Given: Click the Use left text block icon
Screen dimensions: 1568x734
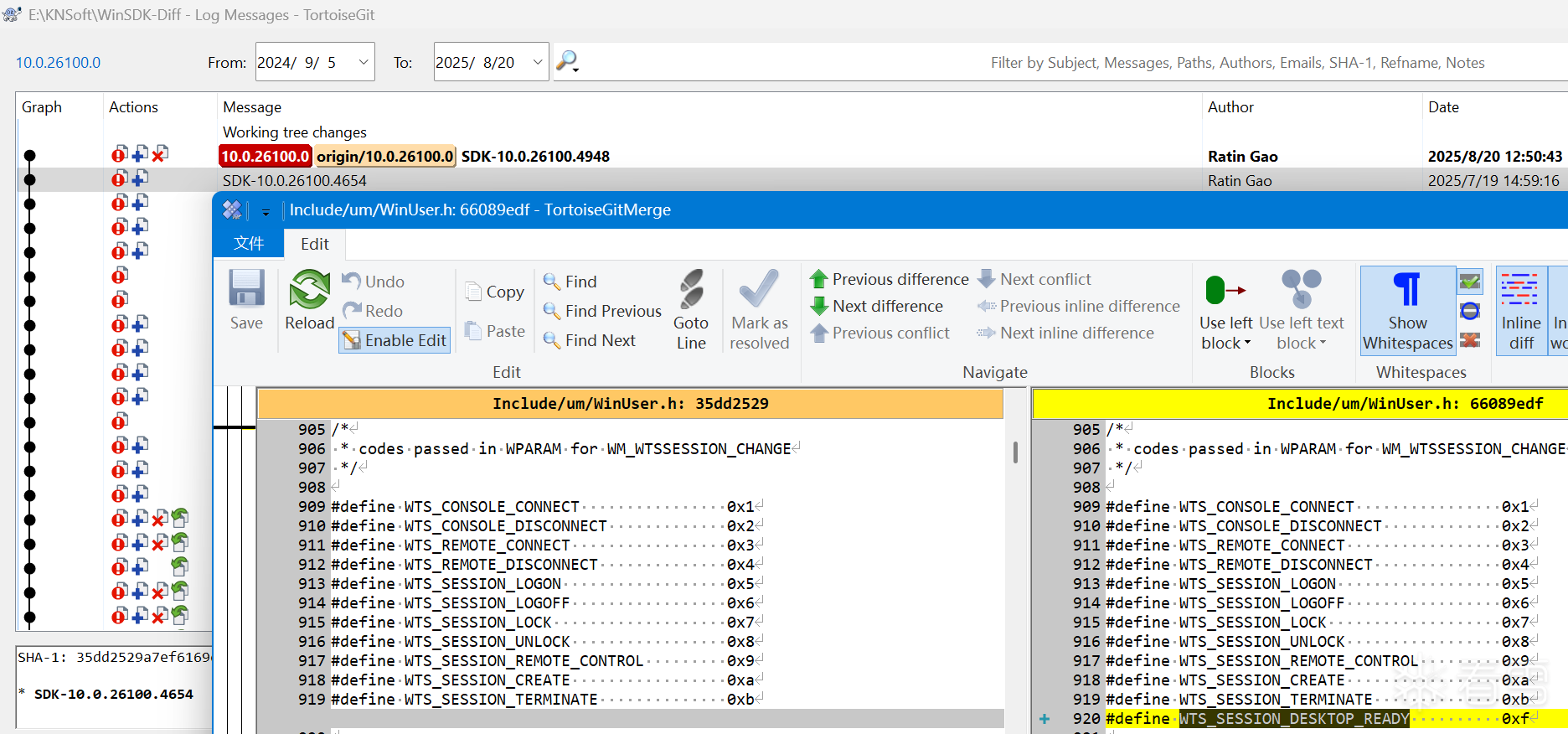Looking at the screenshot, I should click(x=1301, y=289).
